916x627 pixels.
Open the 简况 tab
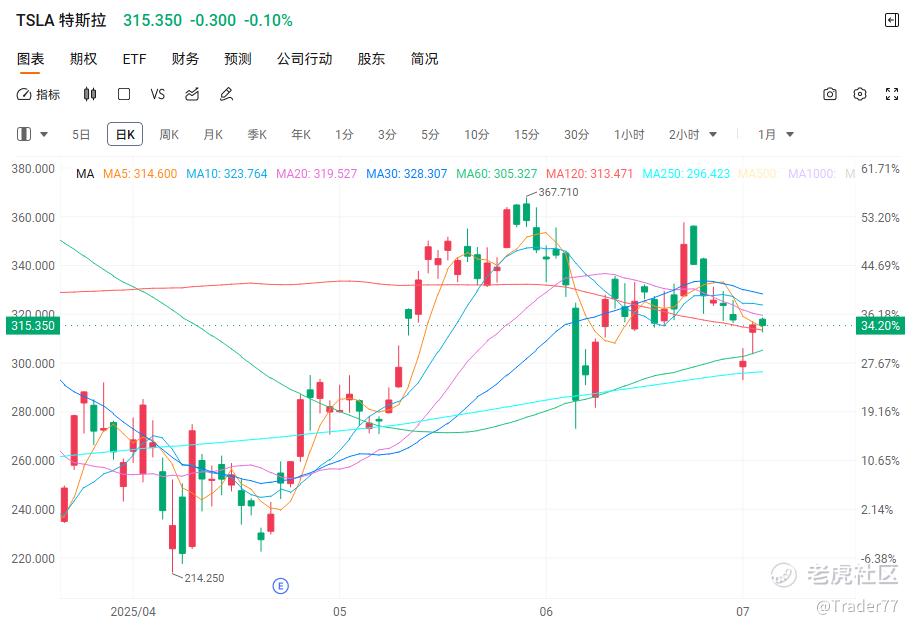coord(424,59)
